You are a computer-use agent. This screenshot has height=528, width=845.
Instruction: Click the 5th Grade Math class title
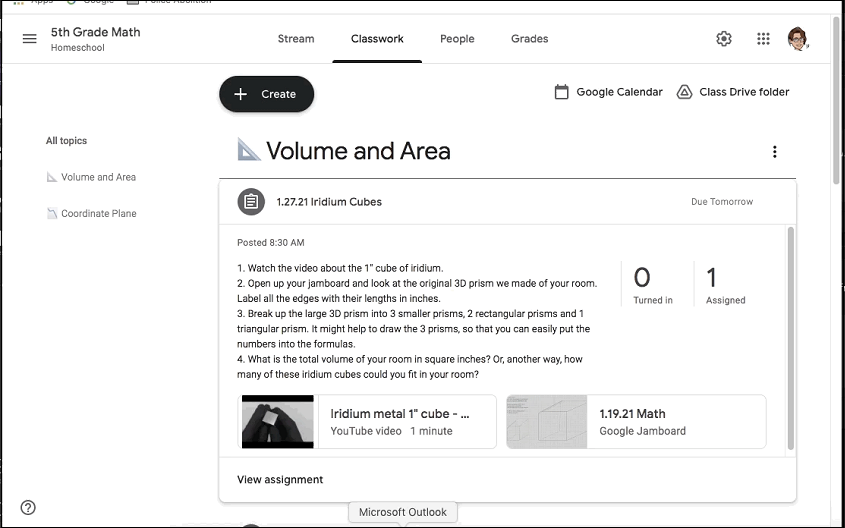[96, 32]
